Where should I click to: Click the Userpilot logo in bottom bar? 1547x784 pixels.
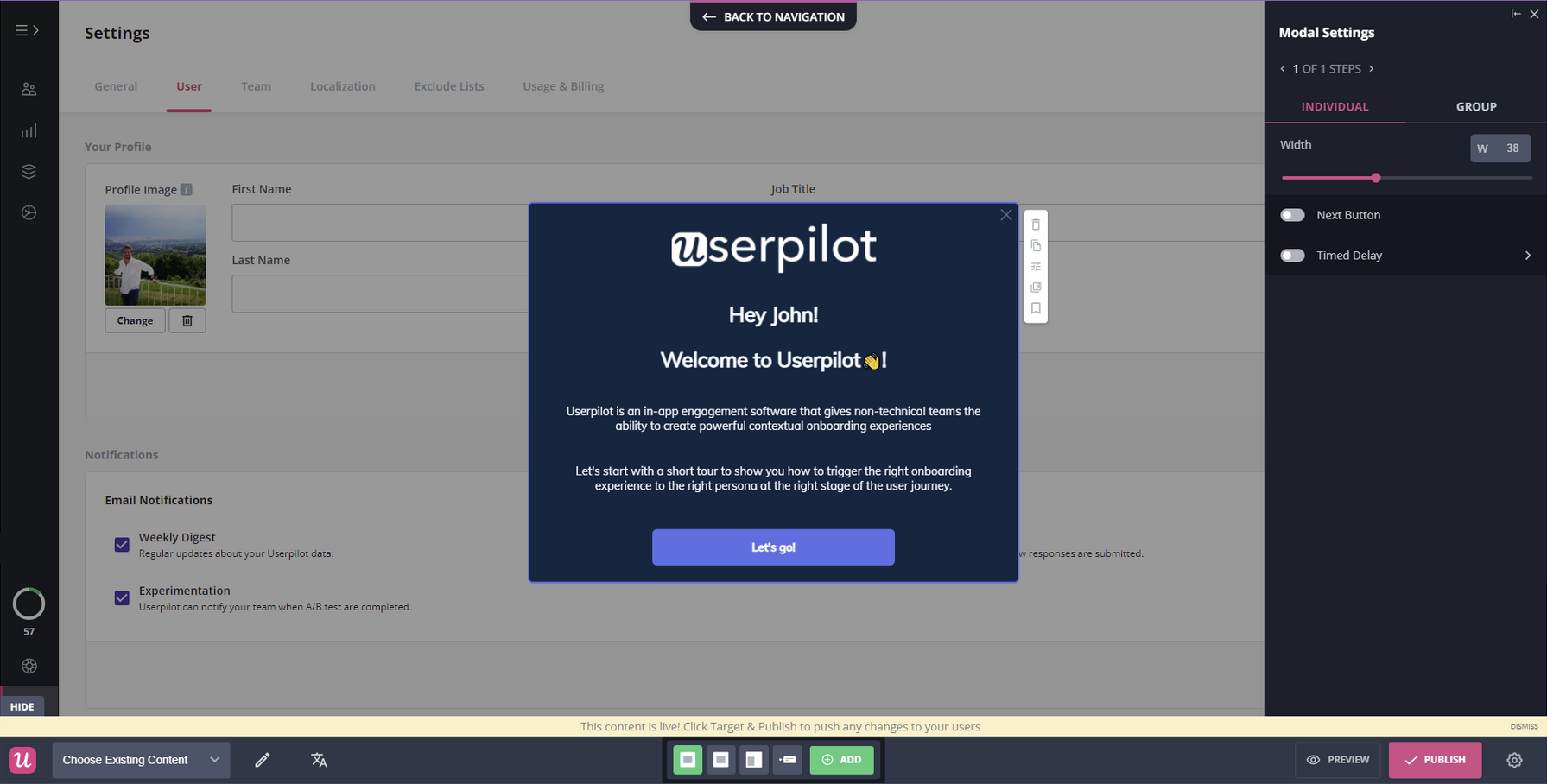click(x=22, y=760)
